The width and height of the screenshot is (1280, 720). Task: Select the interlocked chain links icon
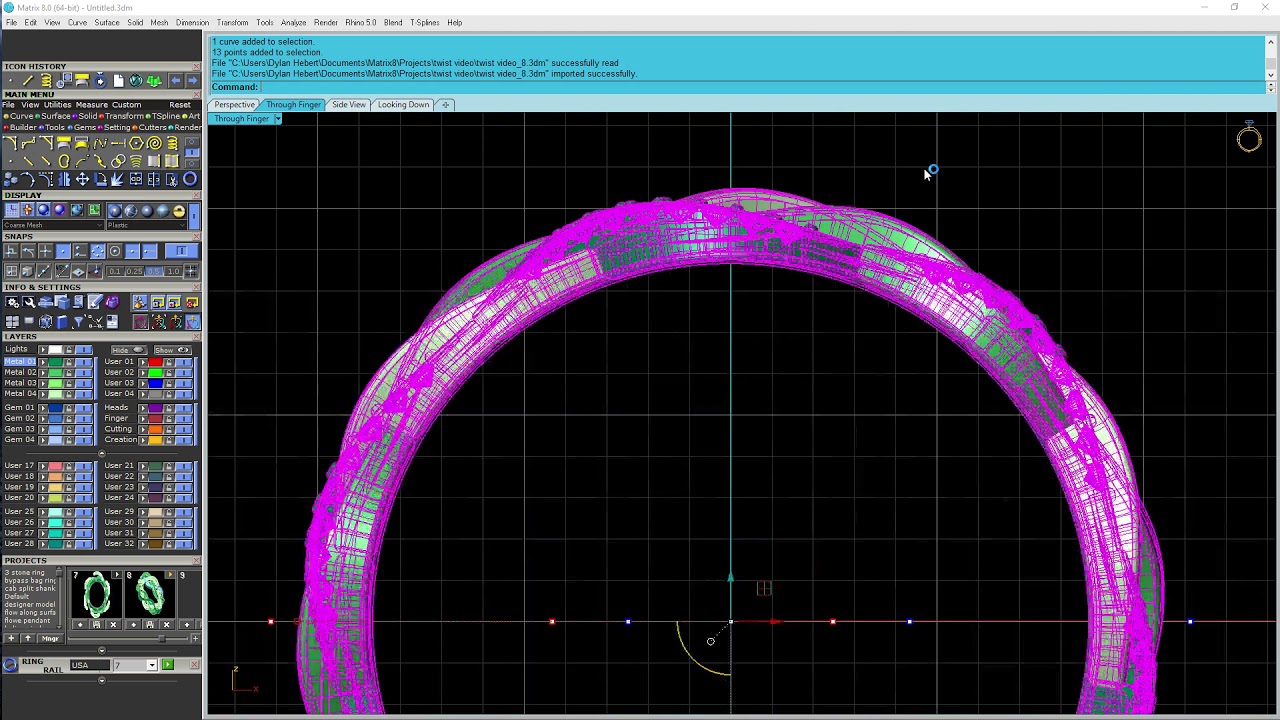(118, 161)
